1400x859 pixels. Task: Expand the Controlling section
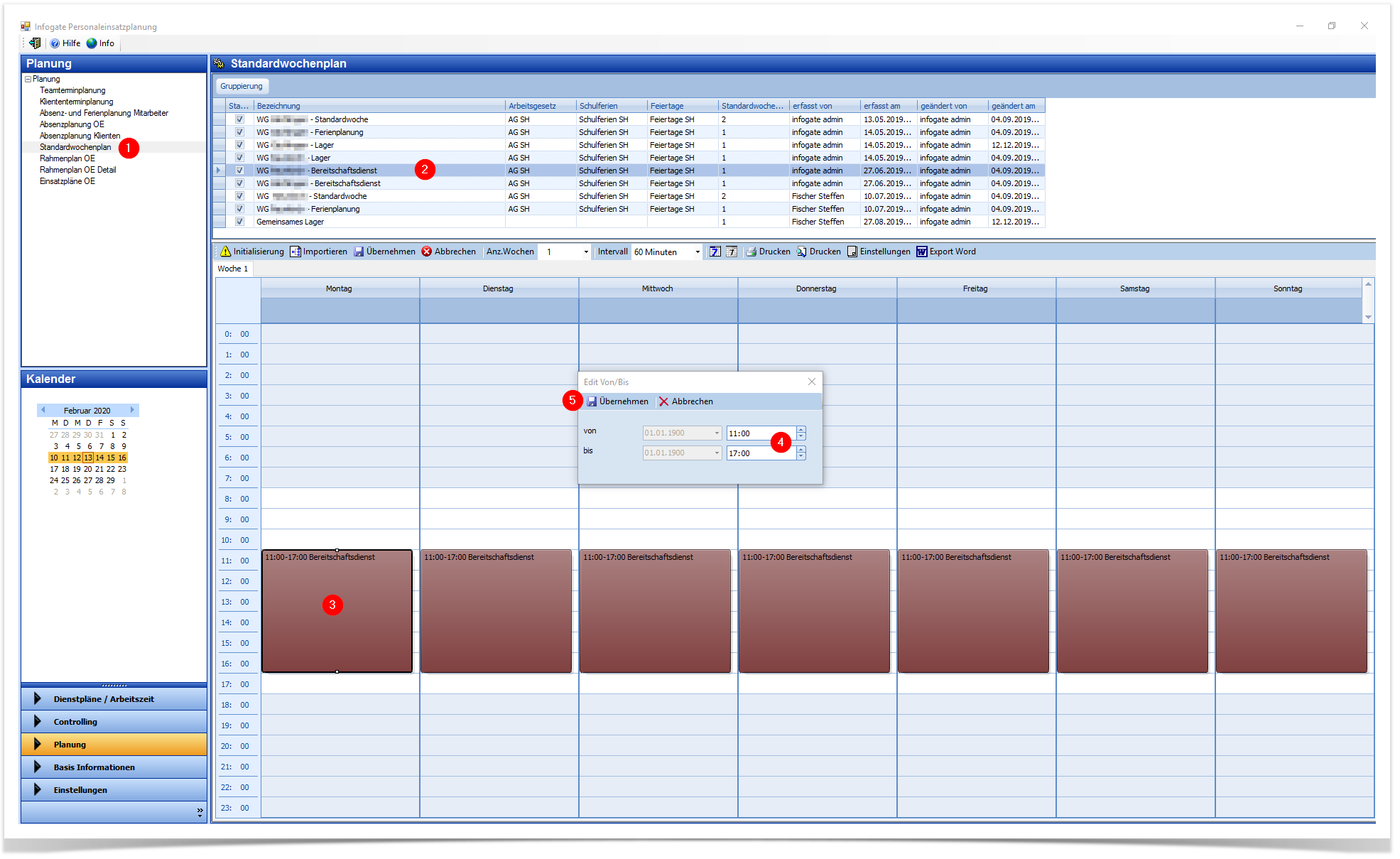(114, 722)
